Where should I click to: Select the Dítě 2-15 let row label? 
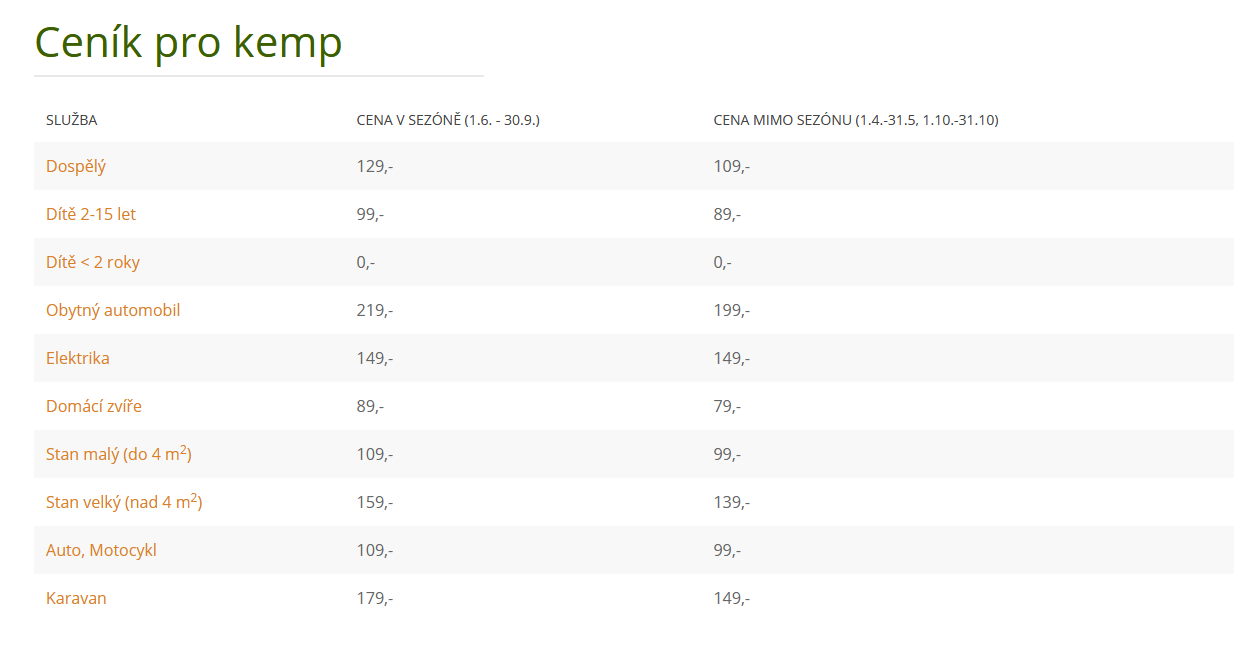91,214
